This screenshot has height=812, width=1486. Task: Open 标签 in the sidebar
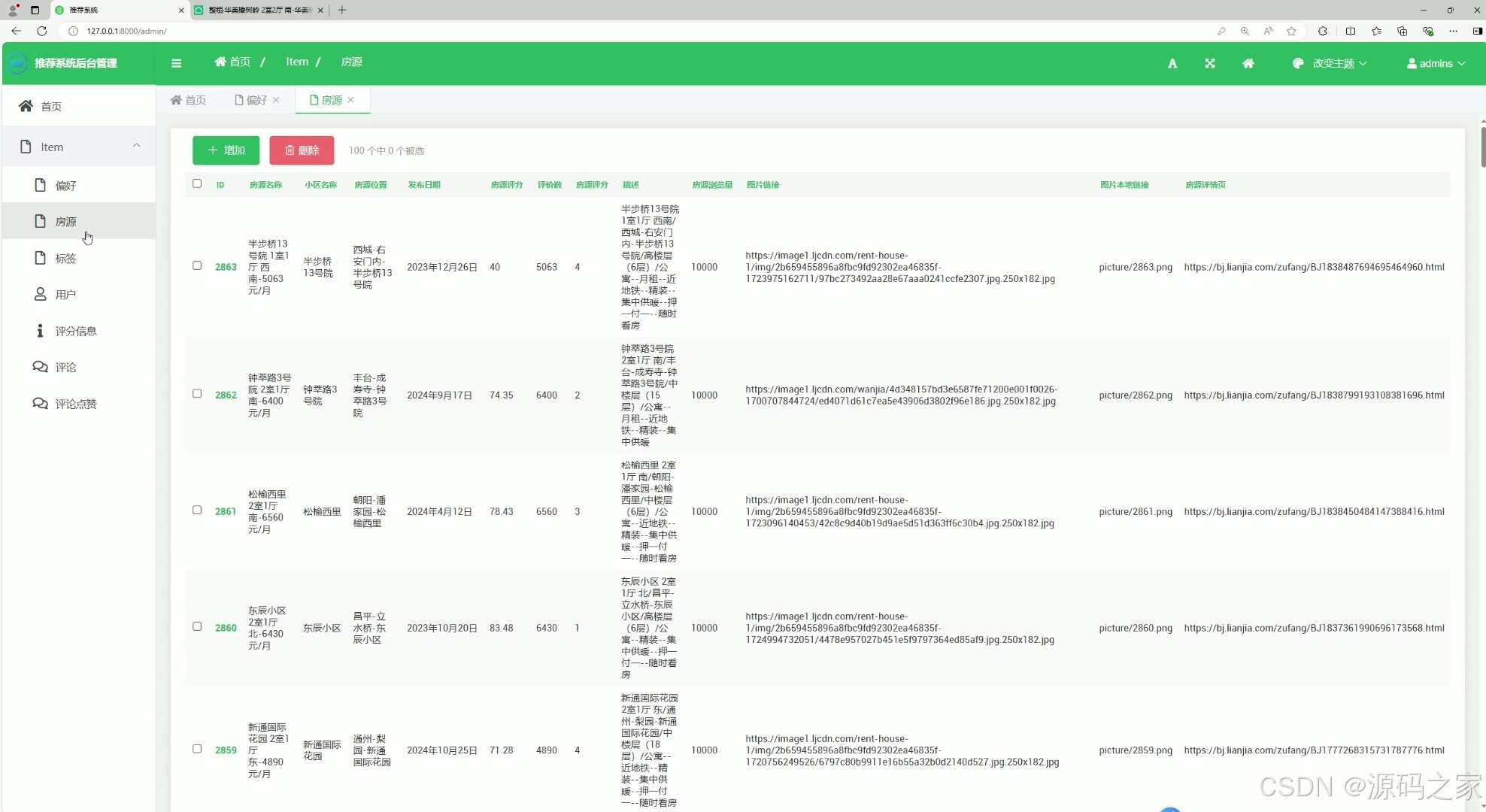pyautogui.click(x=65, y=258)
